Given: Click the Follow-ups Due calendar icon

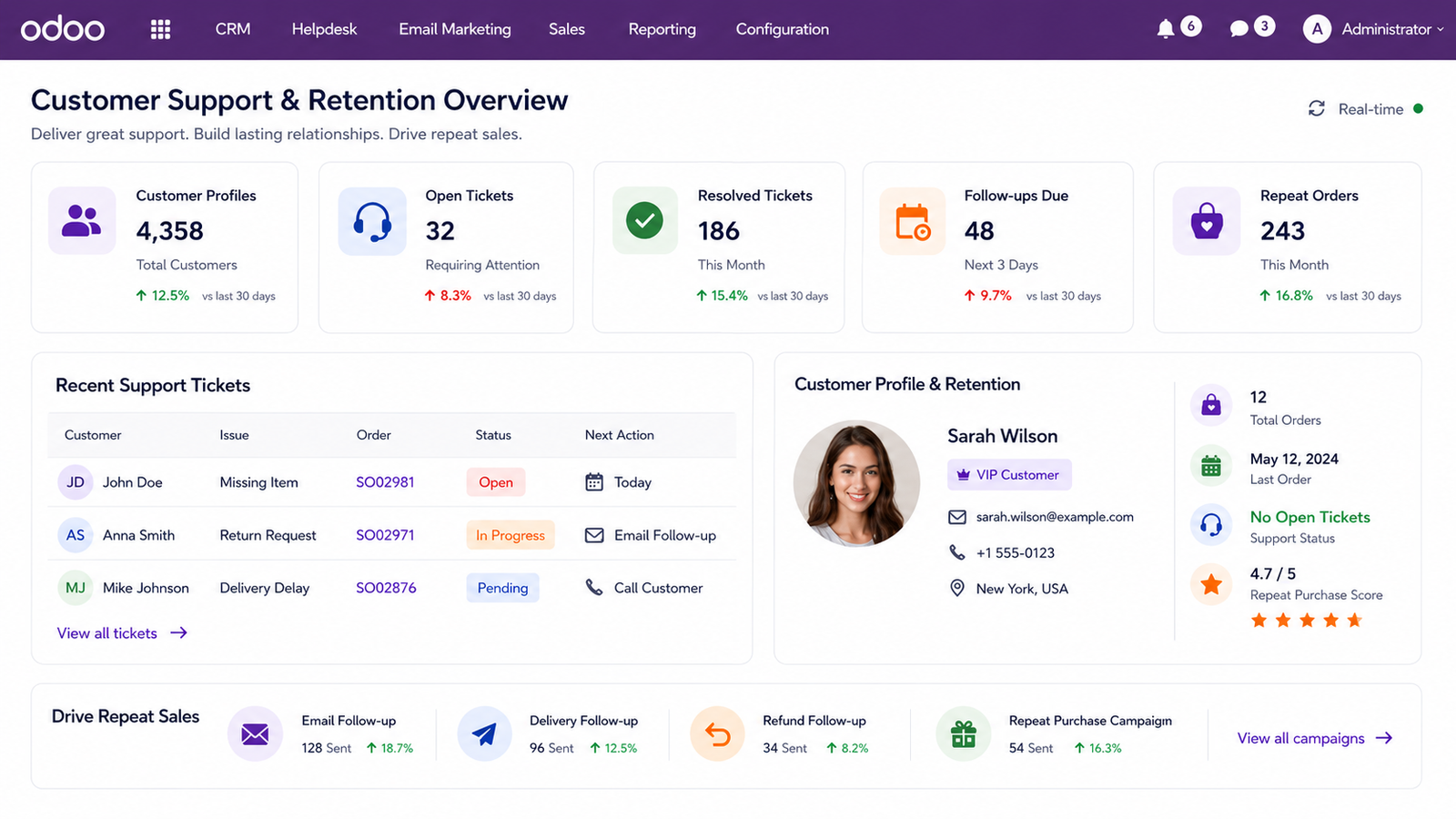Looking at the screenshot, I should (x=913, y=221).
